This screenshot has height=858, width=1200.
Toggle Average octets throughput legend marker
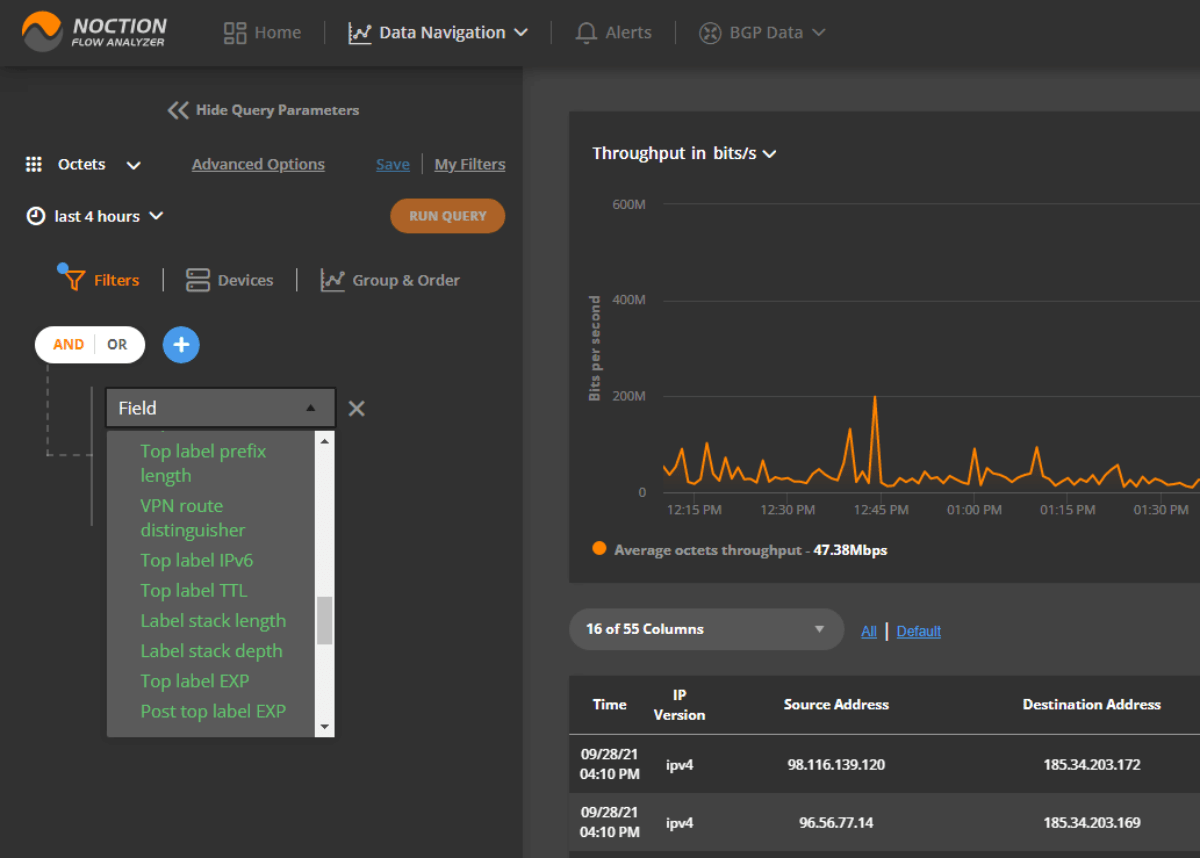599,548
